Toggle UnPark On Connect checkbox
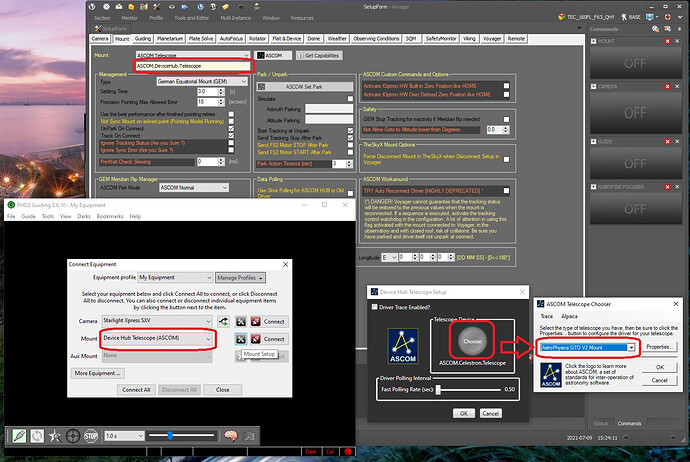The height and width of the screenshot is (462, 690). (231, 128)
